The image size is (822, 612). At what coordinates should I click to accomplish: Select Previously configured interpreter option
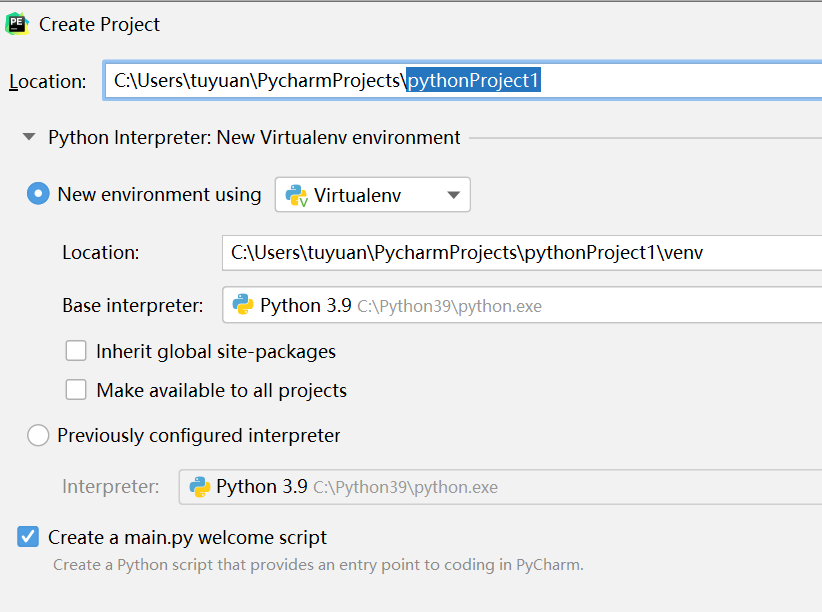[38, 436]
